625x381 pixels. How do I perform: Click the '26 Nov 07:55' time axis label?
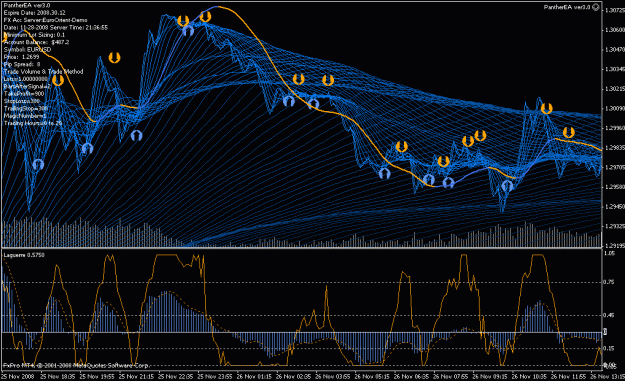point(451,377)
